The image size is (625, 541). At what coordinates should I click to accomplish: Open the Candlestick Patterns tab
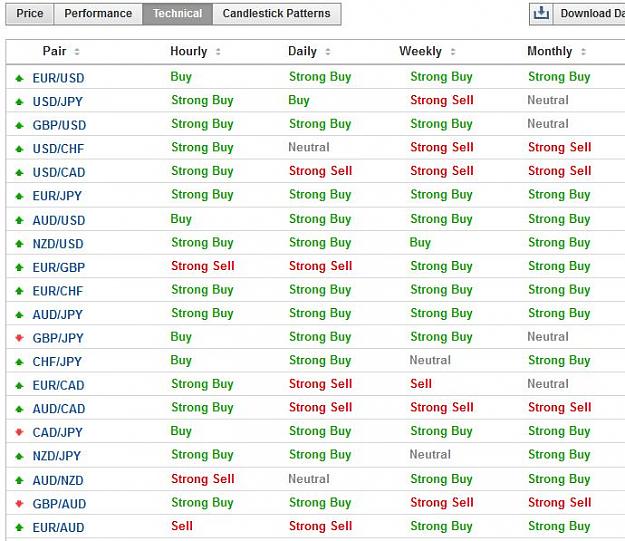277,14
